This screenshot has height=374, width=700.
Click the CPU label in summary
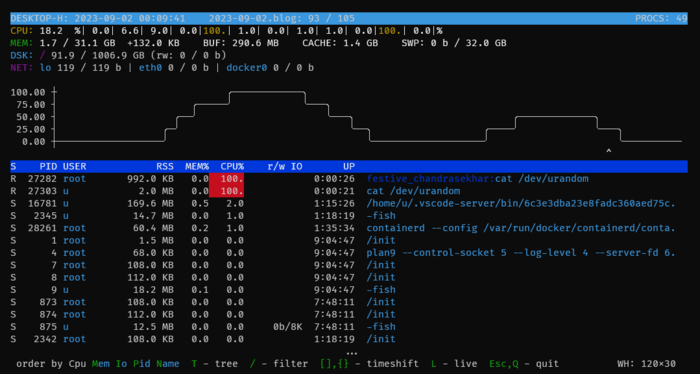click(x=22, y=31)
